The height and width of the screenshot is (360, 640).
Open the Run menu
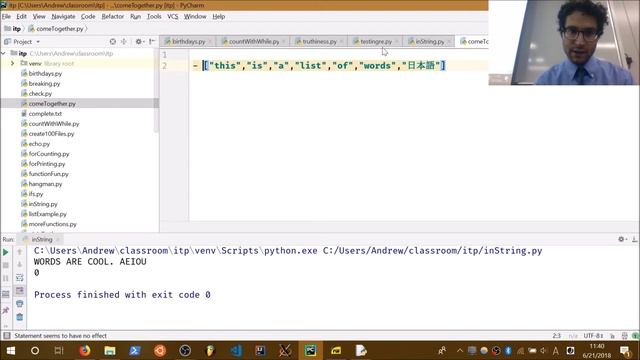[x=136, y=16]
